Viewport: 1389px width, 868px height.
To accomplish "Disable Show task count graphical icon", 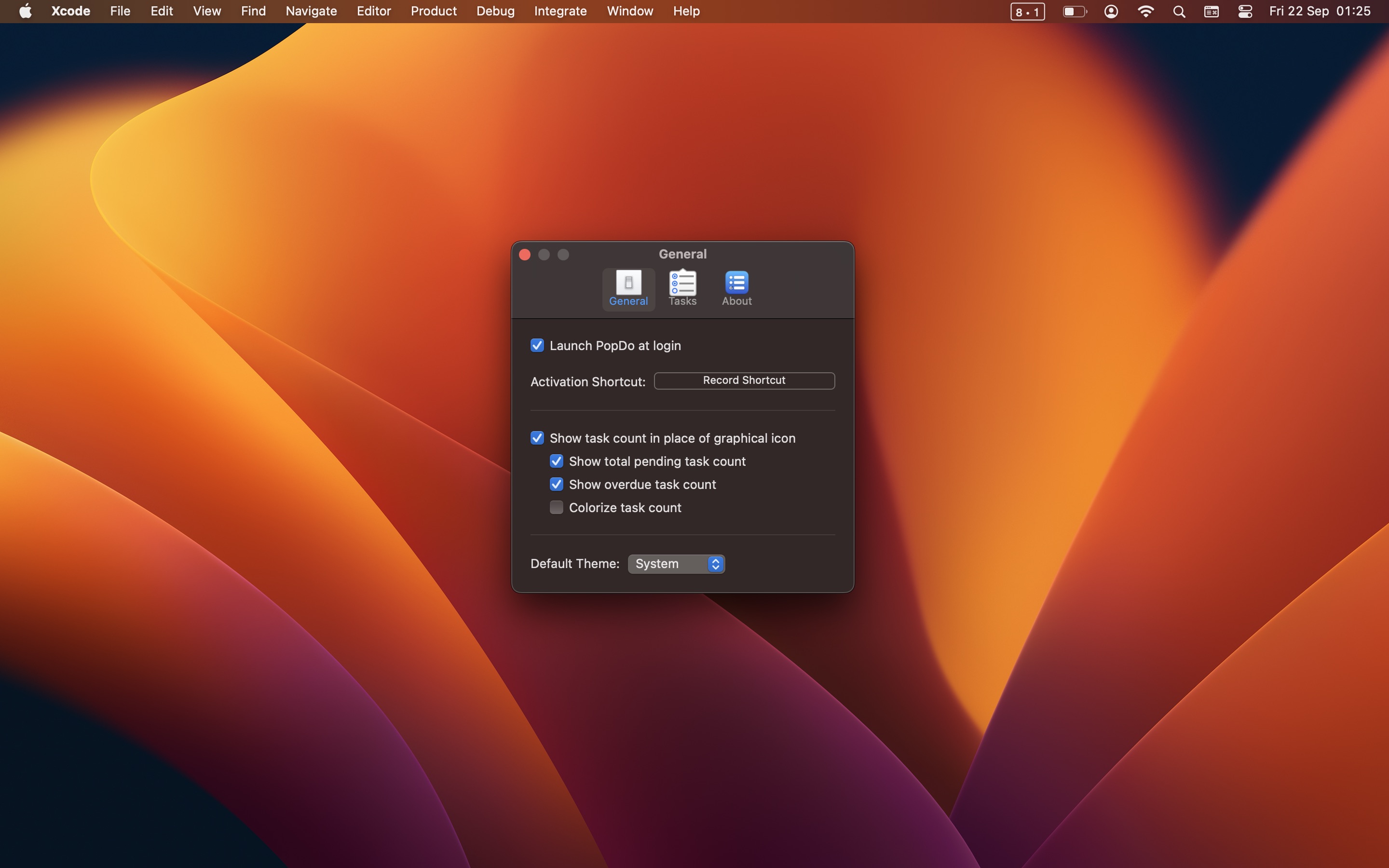I will (x=536, y=438).
